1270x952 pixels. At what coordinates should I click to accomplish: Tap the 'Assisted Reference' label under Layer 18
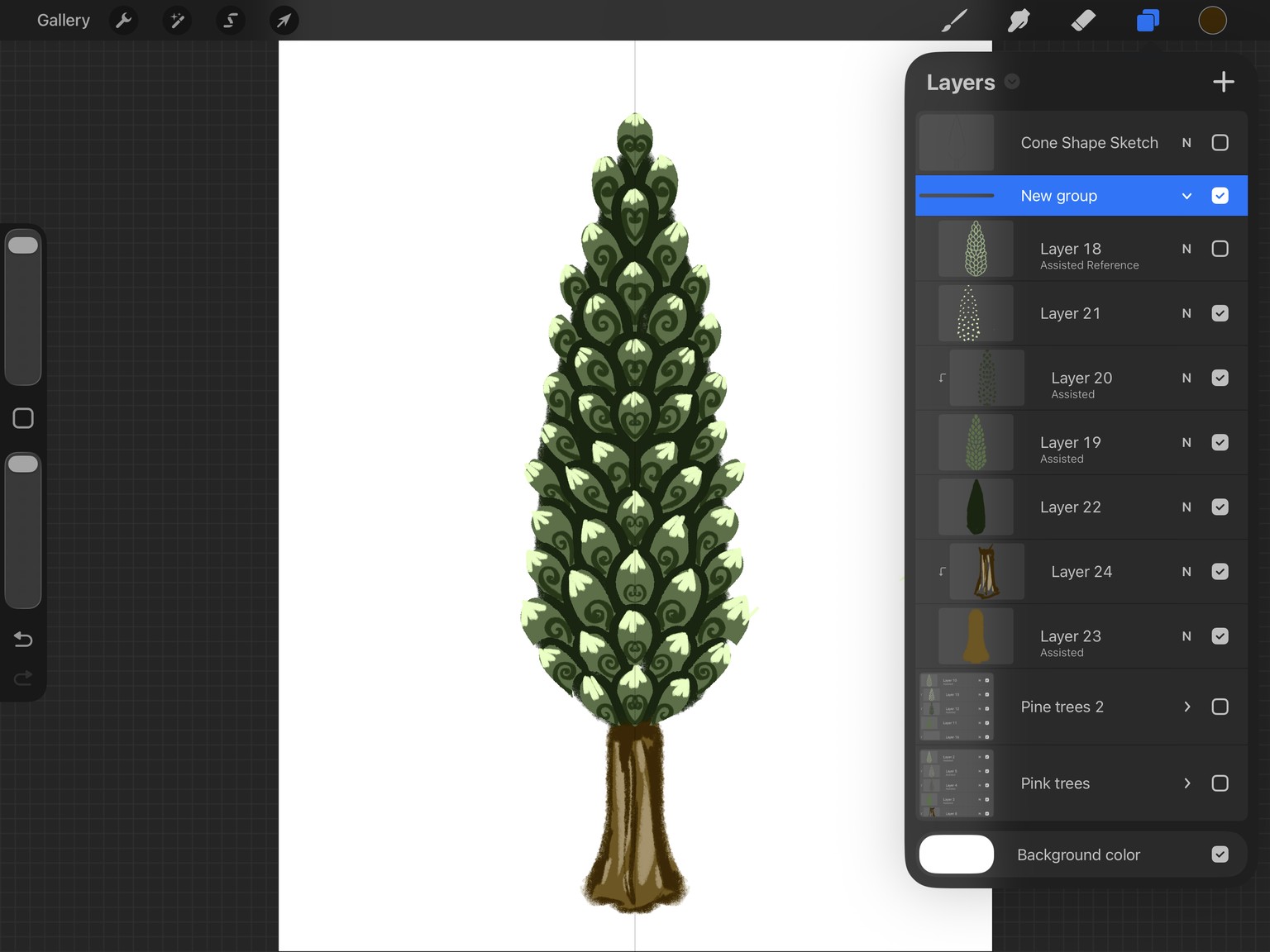coord(1089,265)
